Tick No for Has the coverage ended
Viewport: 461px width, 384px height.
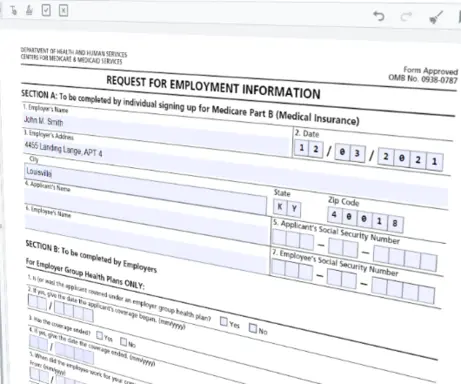123,341
